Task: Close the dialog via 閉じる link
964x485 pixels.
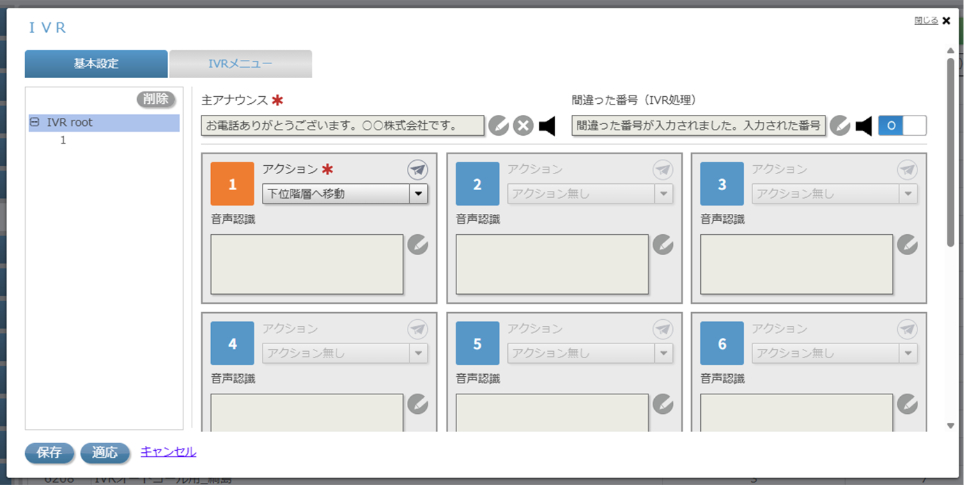Action: [926, 20]
